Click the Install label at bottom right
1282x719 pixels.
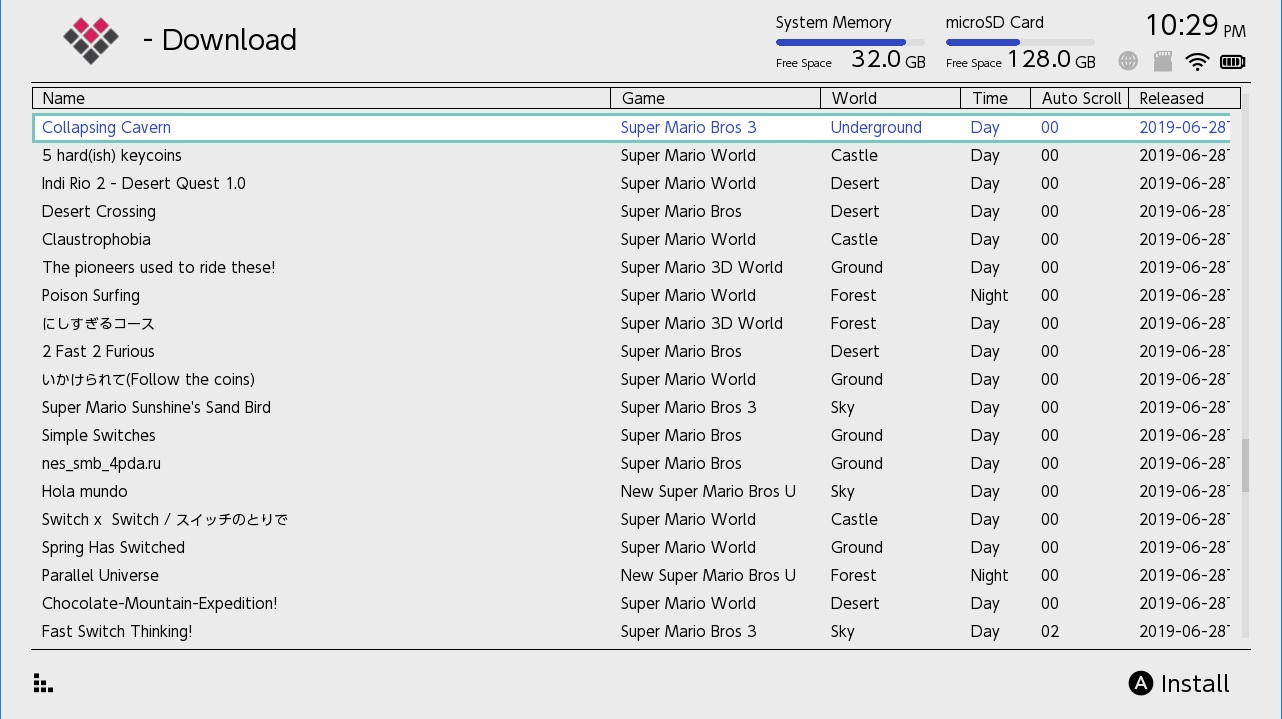point(1195,684)
